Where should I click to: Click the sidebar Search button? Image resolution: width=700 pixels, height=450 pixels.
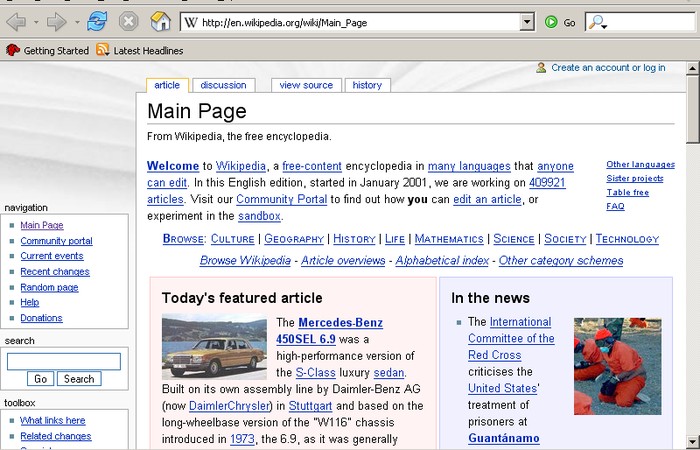tap(79, 379)
